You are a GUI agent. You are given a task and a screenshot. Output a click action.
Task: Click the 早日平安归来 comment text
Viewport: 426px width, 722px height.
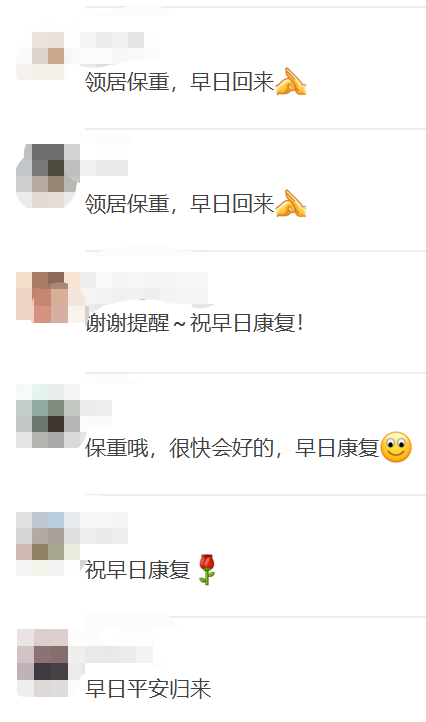pos(148,689)
